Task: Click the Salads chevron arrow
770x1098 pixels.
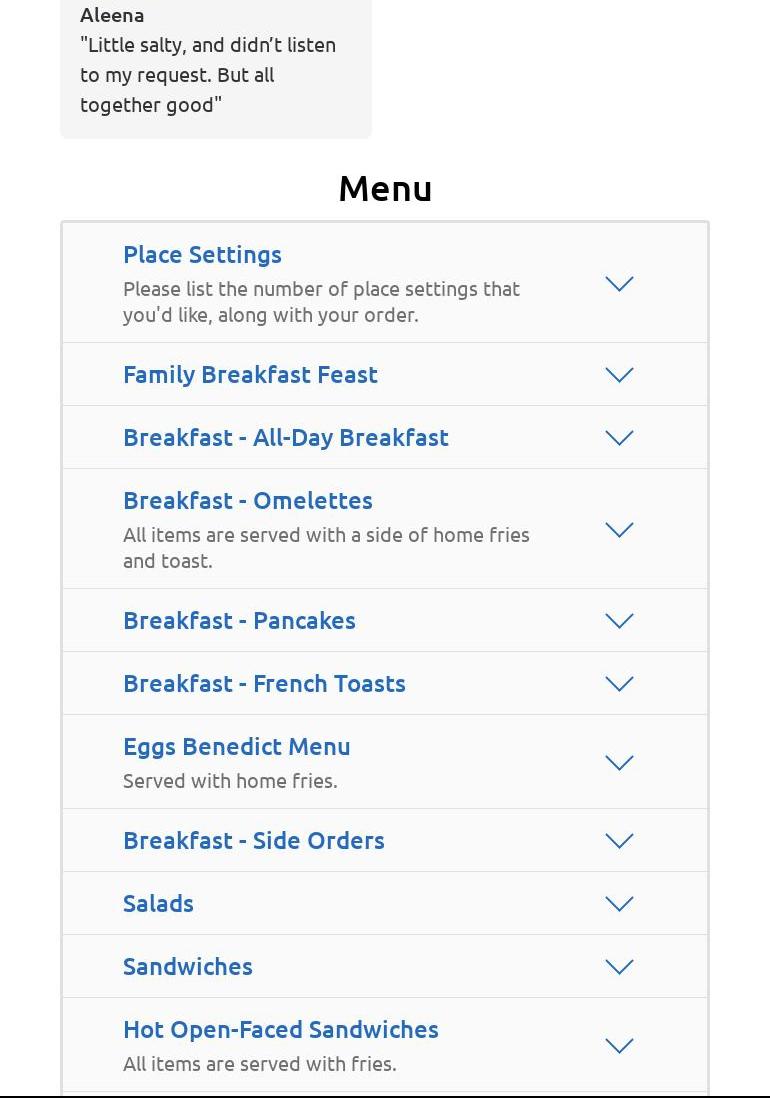Action: point(619,903)
